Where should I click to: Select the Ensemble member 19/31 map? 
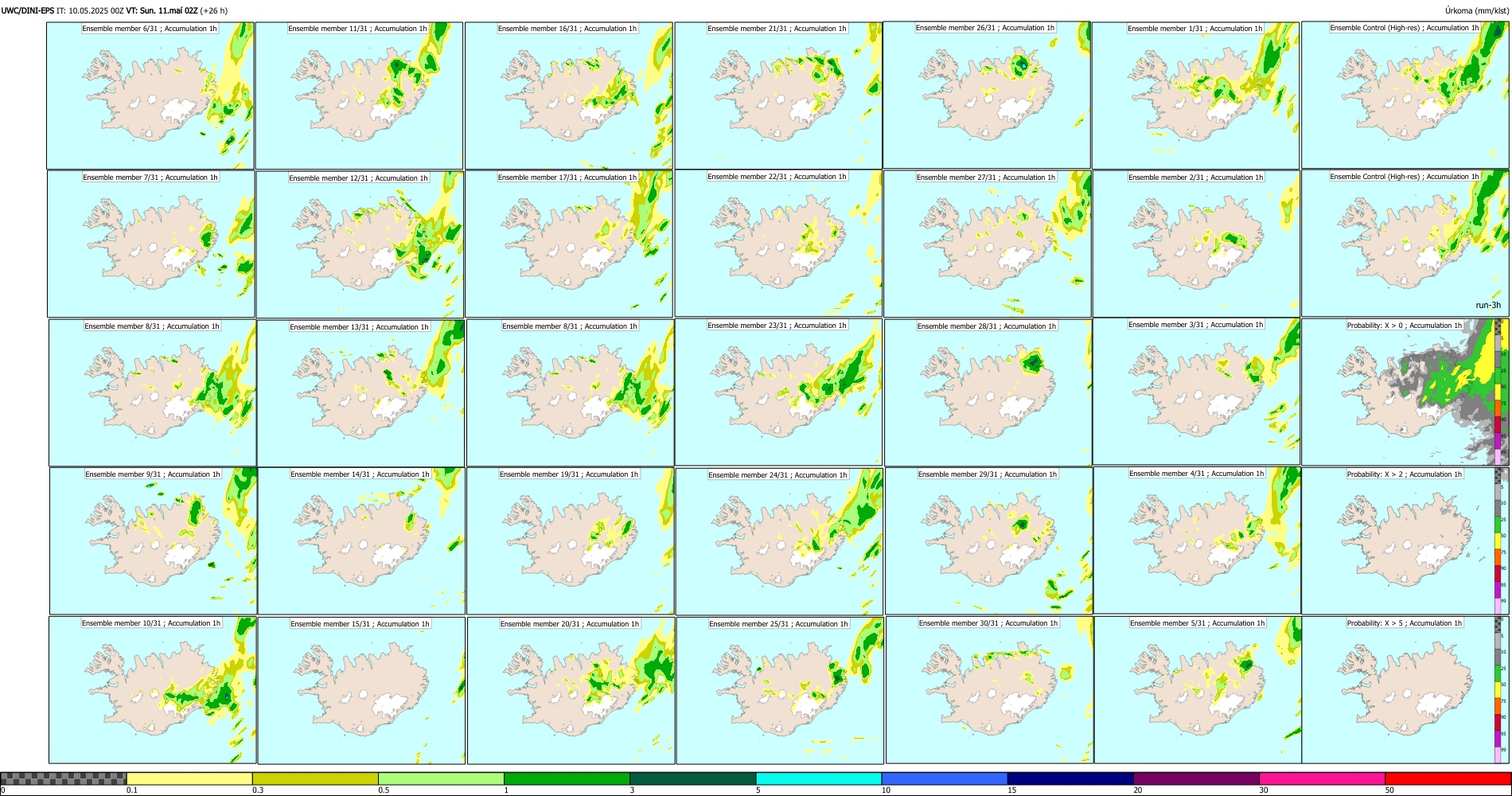pyautogui.click(x=570, y=540)
